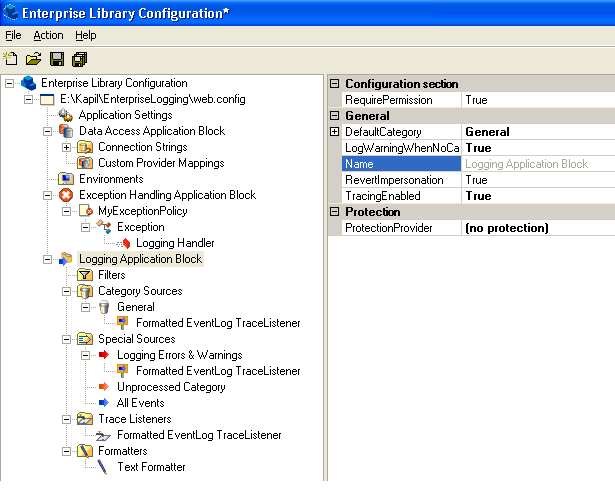Screen dimensions: 615x490
Task: Click the orange arrow Unprocessed Category icon
Action: click(x=104, y=387)
